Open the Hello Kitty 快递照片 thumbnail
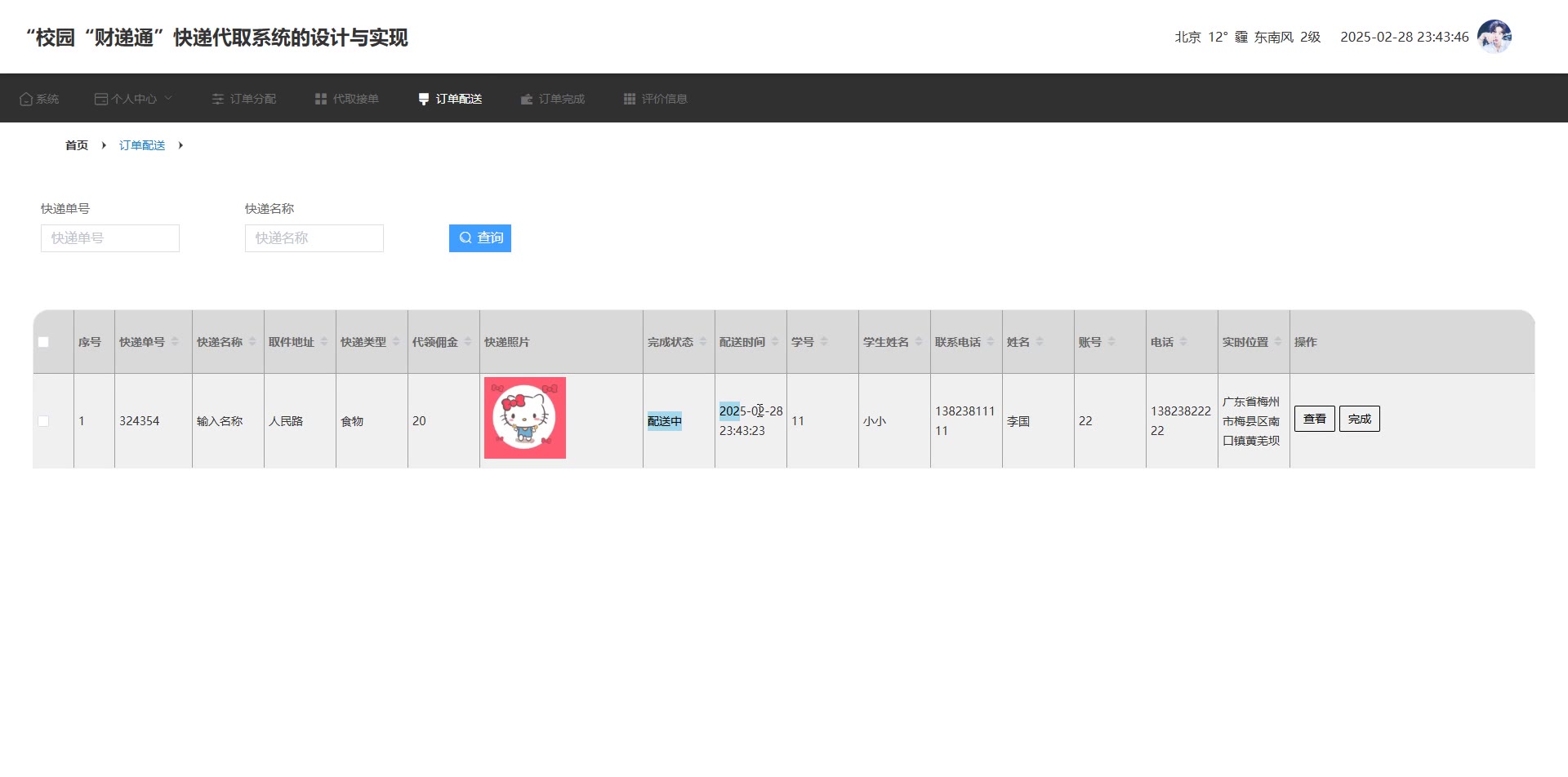This screenshot has height=777, width=1568. (525, 418)
